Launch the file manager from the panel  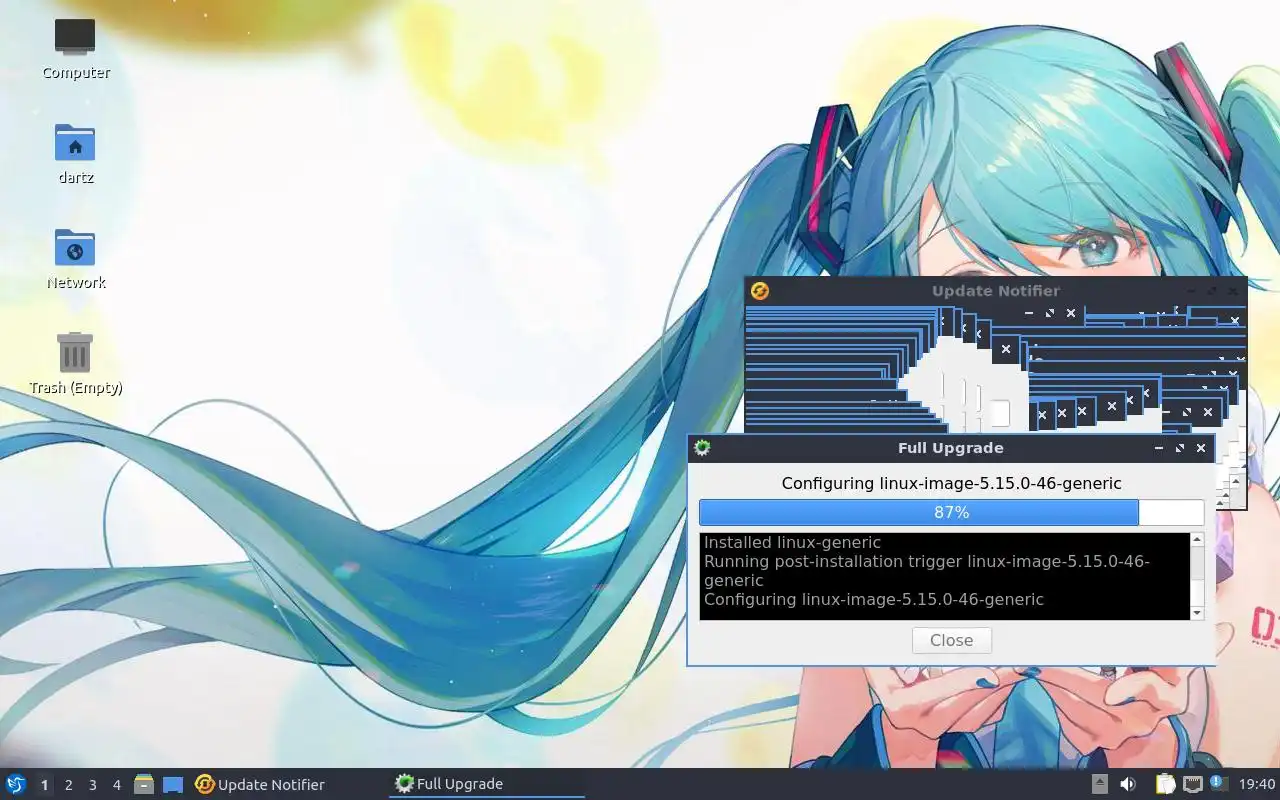pyautogui.click(x=144, y=784)
